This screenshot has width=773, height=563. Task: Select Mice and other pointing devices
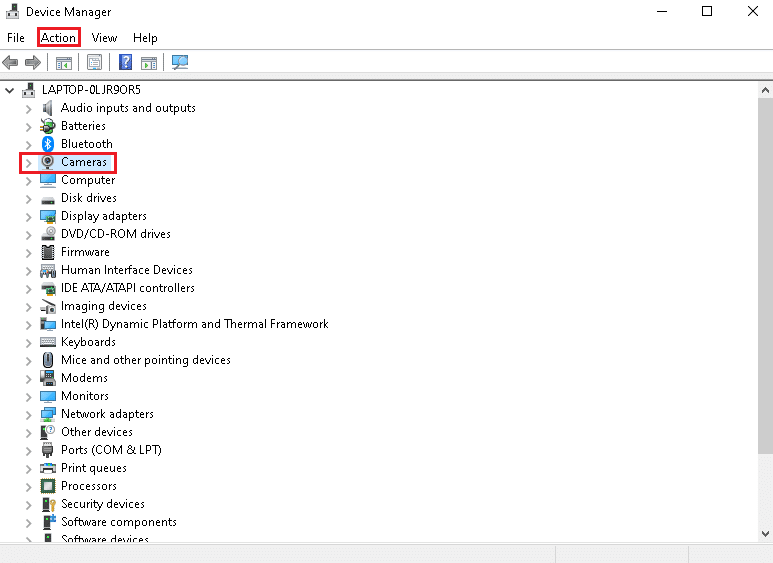pyautogui.click(x=145, y=360)
